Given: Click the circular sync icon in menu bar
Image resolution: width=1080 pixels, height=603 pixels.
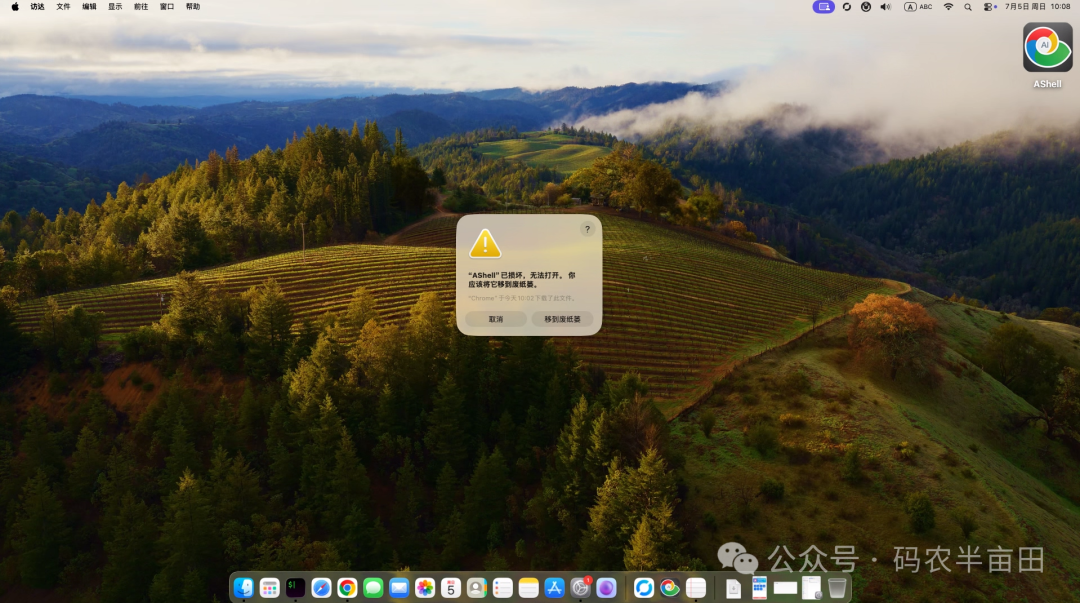Looking at the screenshot, I should click(x=847, y=7).
